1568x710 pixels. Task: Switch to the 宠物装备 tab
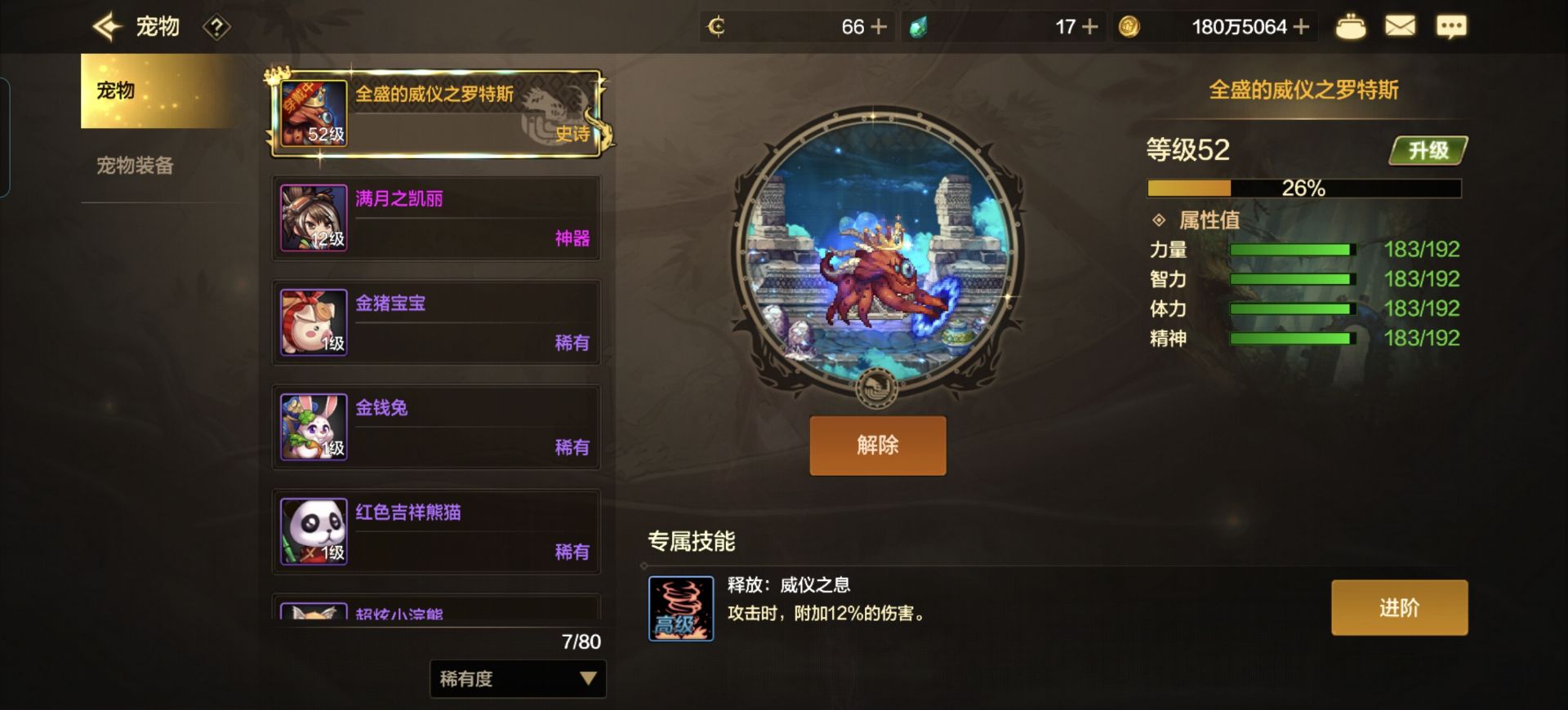(x=135, y=166)
